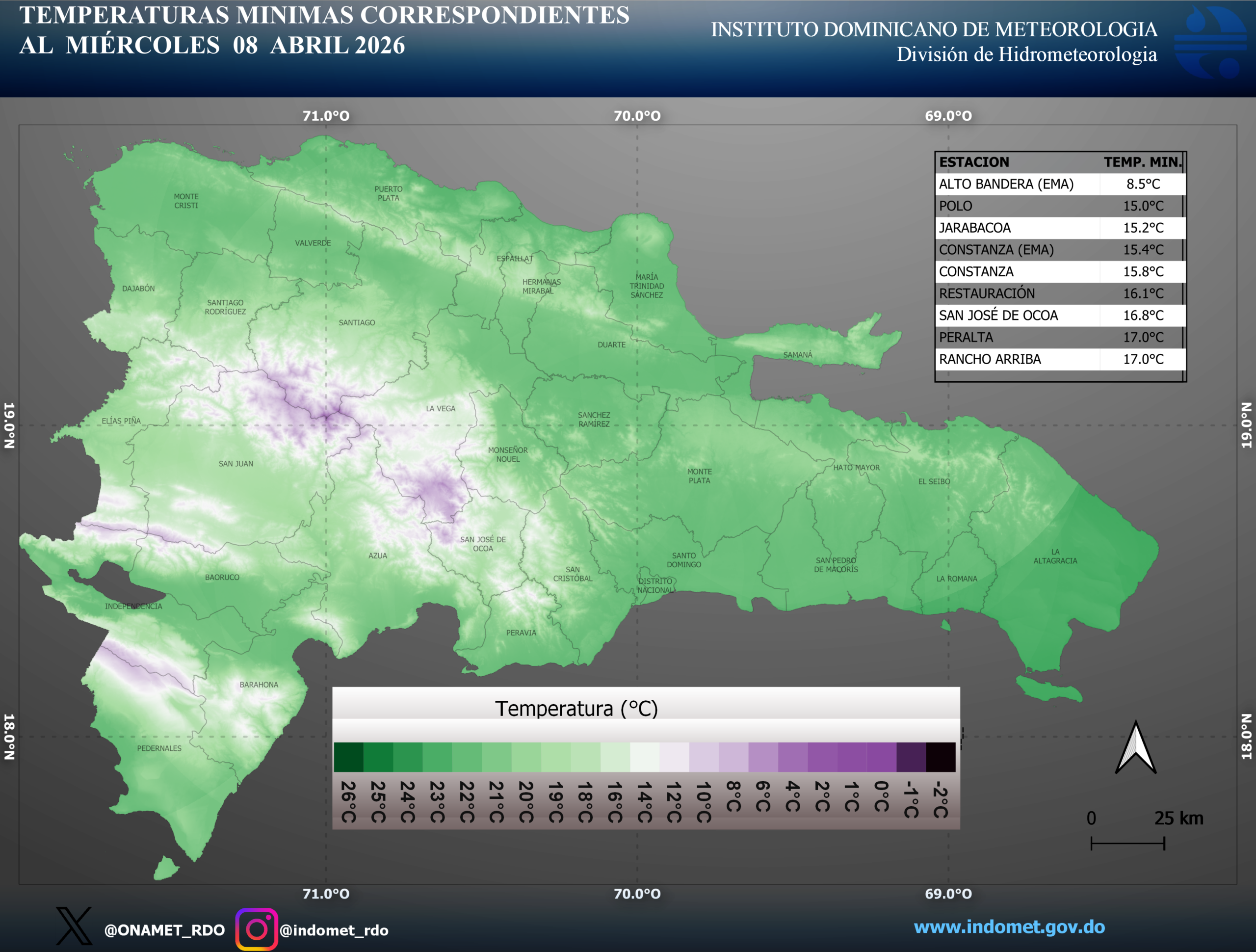The width and height of the screenshot is (1256, 952).
Task: Click the PEDERNALES province label
Action: point(159,748)
